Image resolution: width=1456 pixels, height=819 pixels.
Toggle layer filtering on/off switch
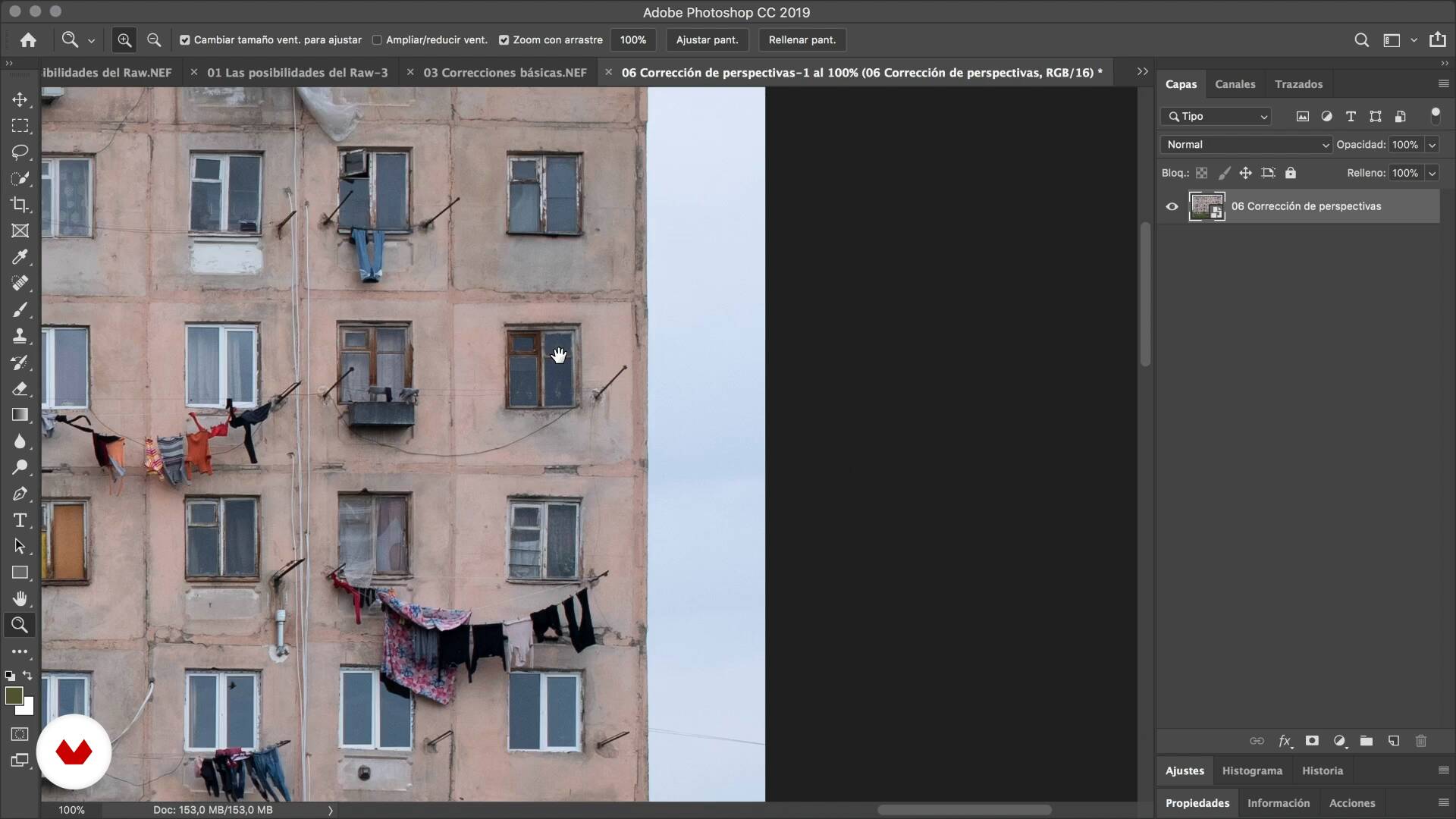coord(1435,115)
